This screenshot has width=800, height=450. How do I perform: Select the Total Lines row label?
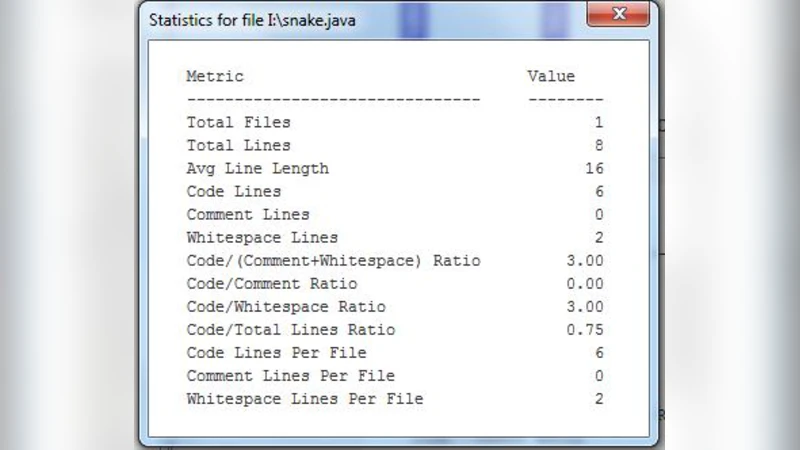(x=239, y=145)
